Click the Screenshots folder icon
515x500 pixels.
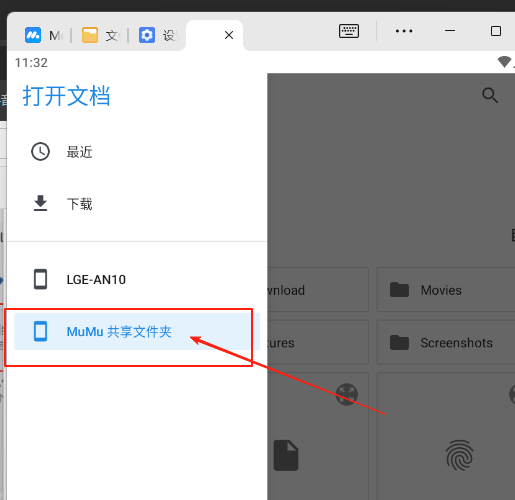pos(399,342)
